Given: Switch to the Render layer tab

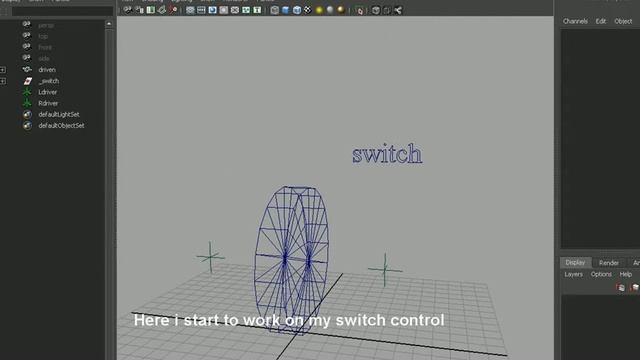Looking at the screenshot, I should [609, 263].
